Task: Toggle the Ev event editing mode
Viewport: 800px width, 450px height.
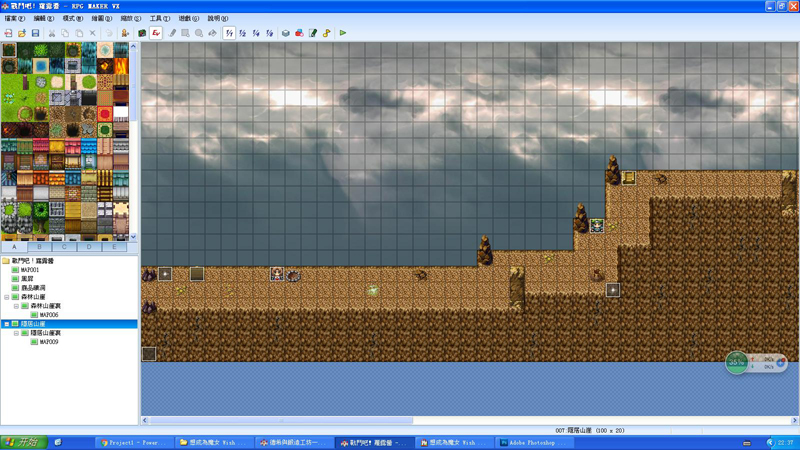Action: (x=156, y=33)
